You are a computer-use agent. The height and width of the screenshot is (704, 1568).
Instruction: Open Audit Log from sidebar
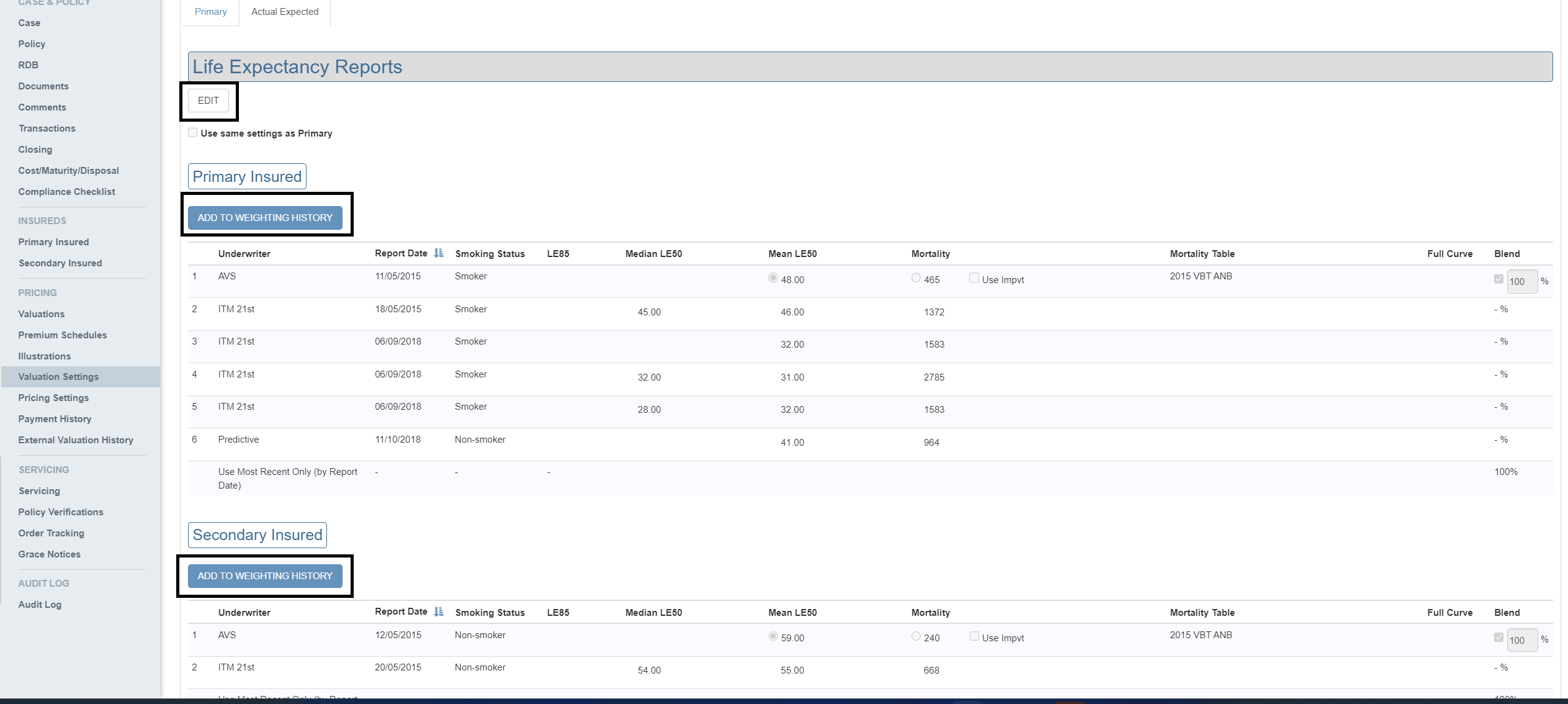[x=40, y=605]
